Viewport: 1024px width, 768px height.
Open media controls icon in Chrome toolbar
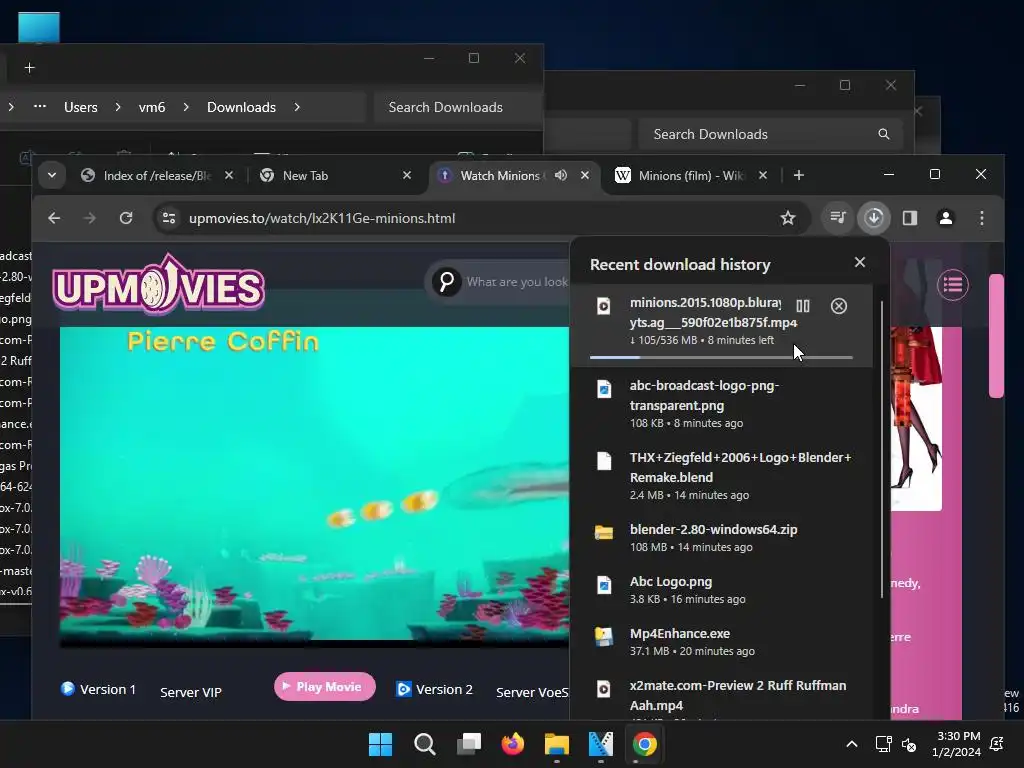tap(838, 217)
